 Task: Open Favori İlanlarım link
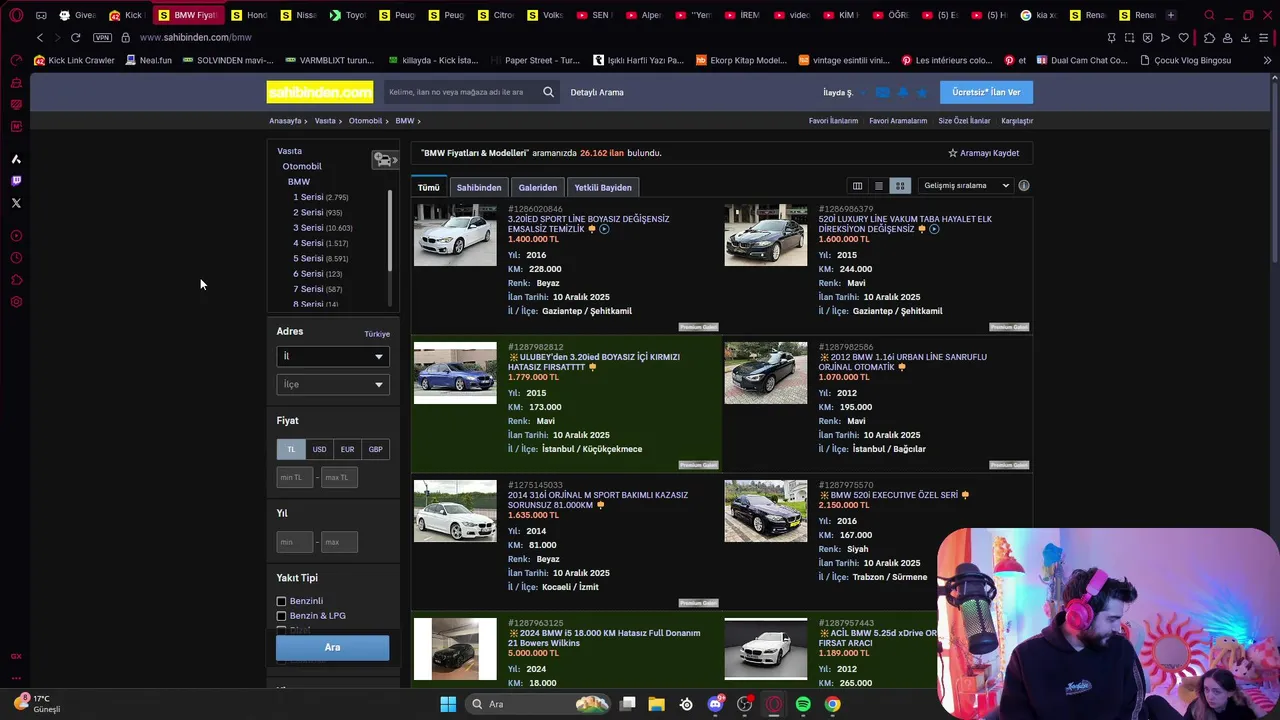[834, 121]
